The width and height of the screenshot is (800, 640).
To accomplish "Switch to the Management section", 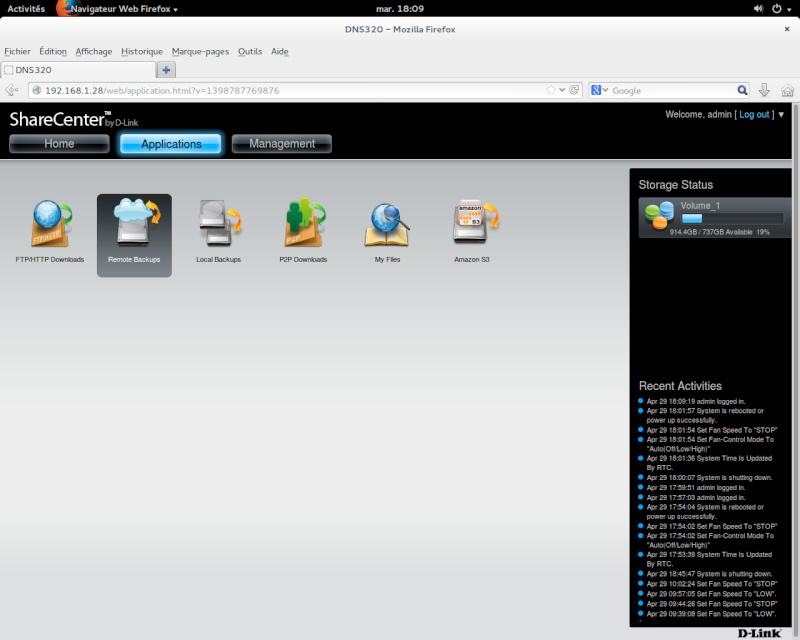I will 282,144.
